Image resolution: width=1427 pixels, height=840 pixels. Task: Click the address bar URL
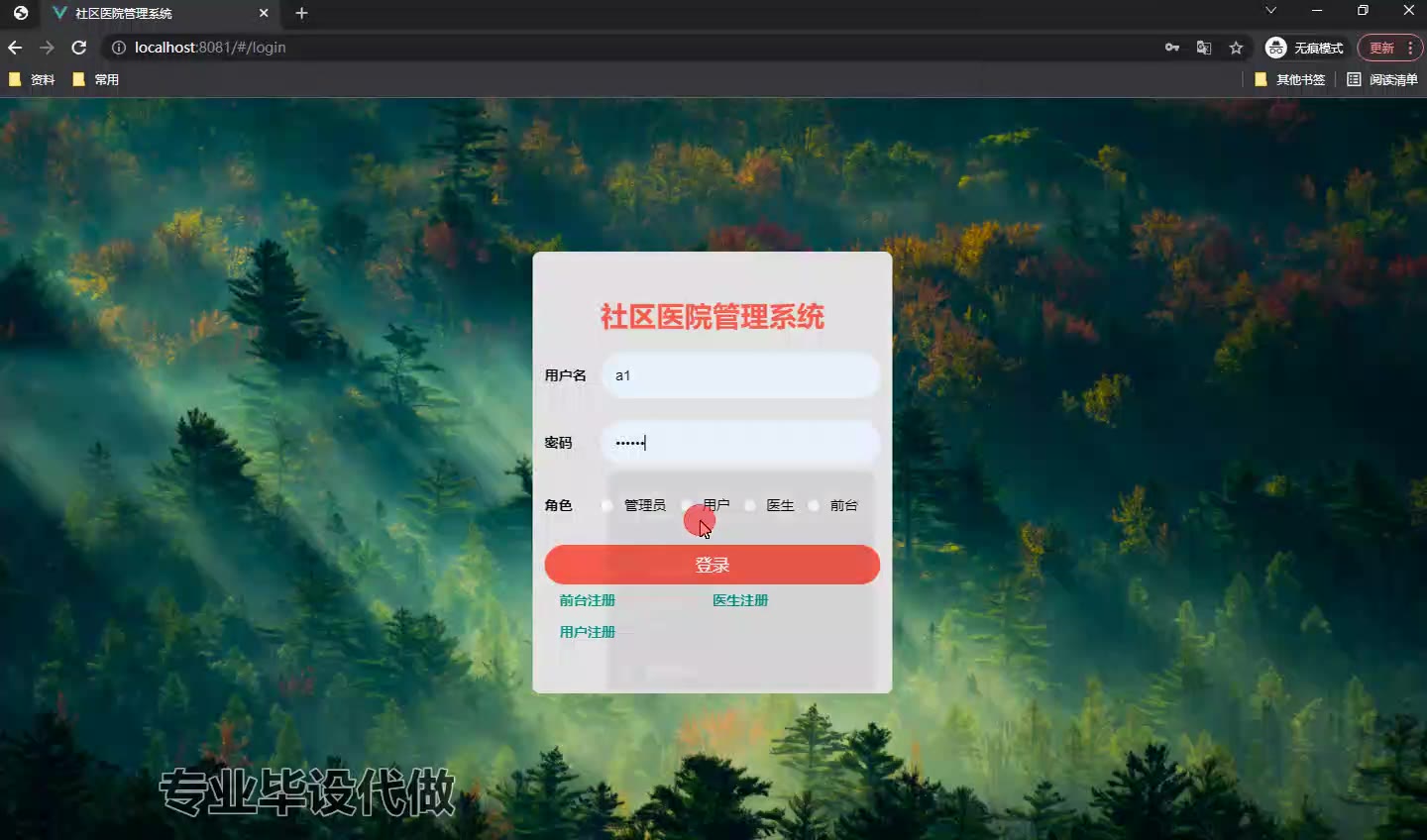210,48
